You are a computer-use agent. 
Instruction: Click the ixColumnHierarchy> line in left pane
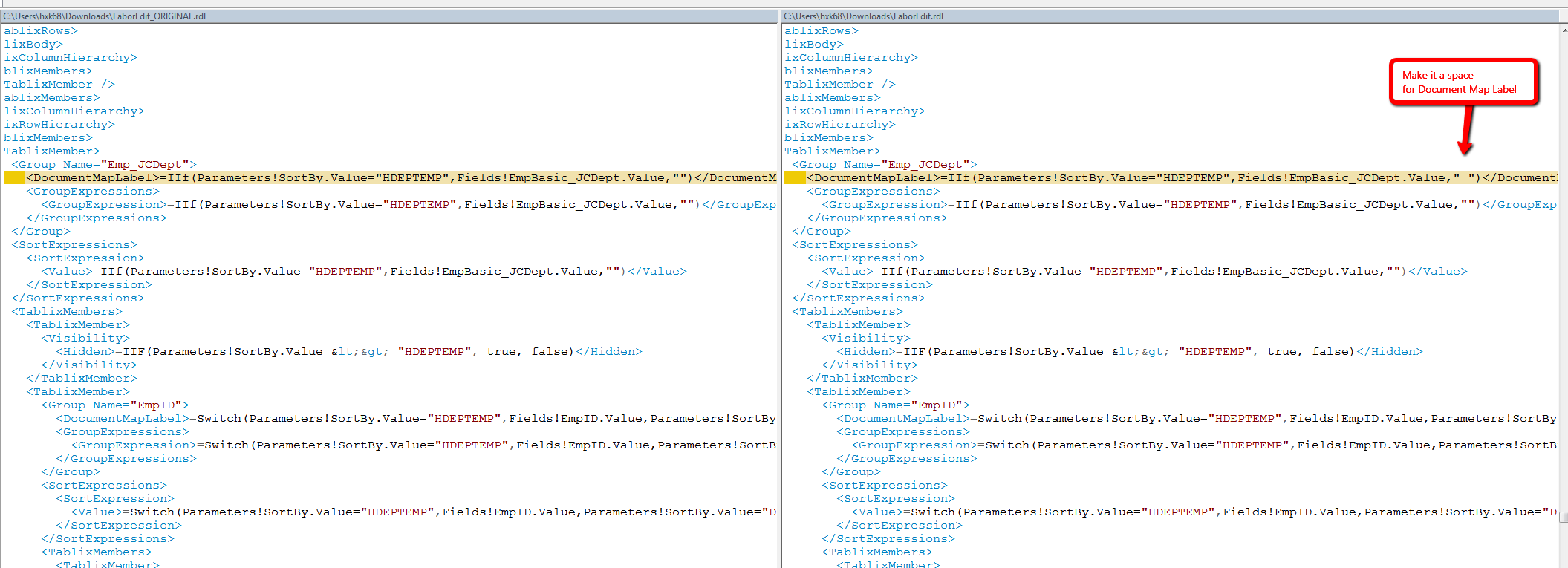coord(71,57)
